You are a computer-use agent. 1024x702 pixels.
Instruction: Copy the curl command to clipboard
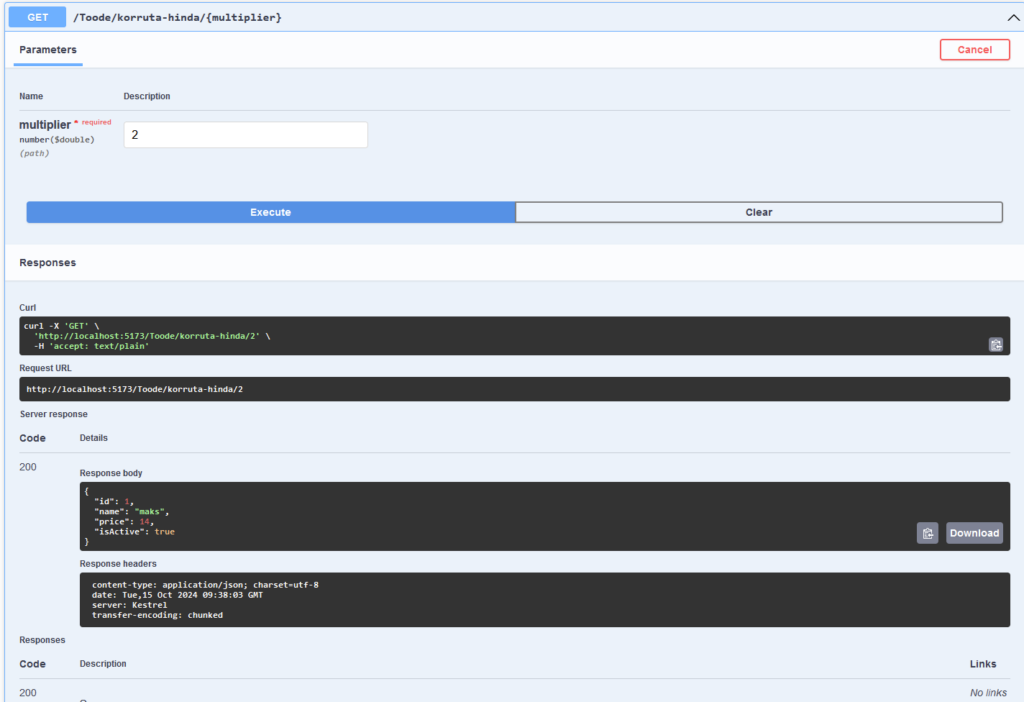995,345
